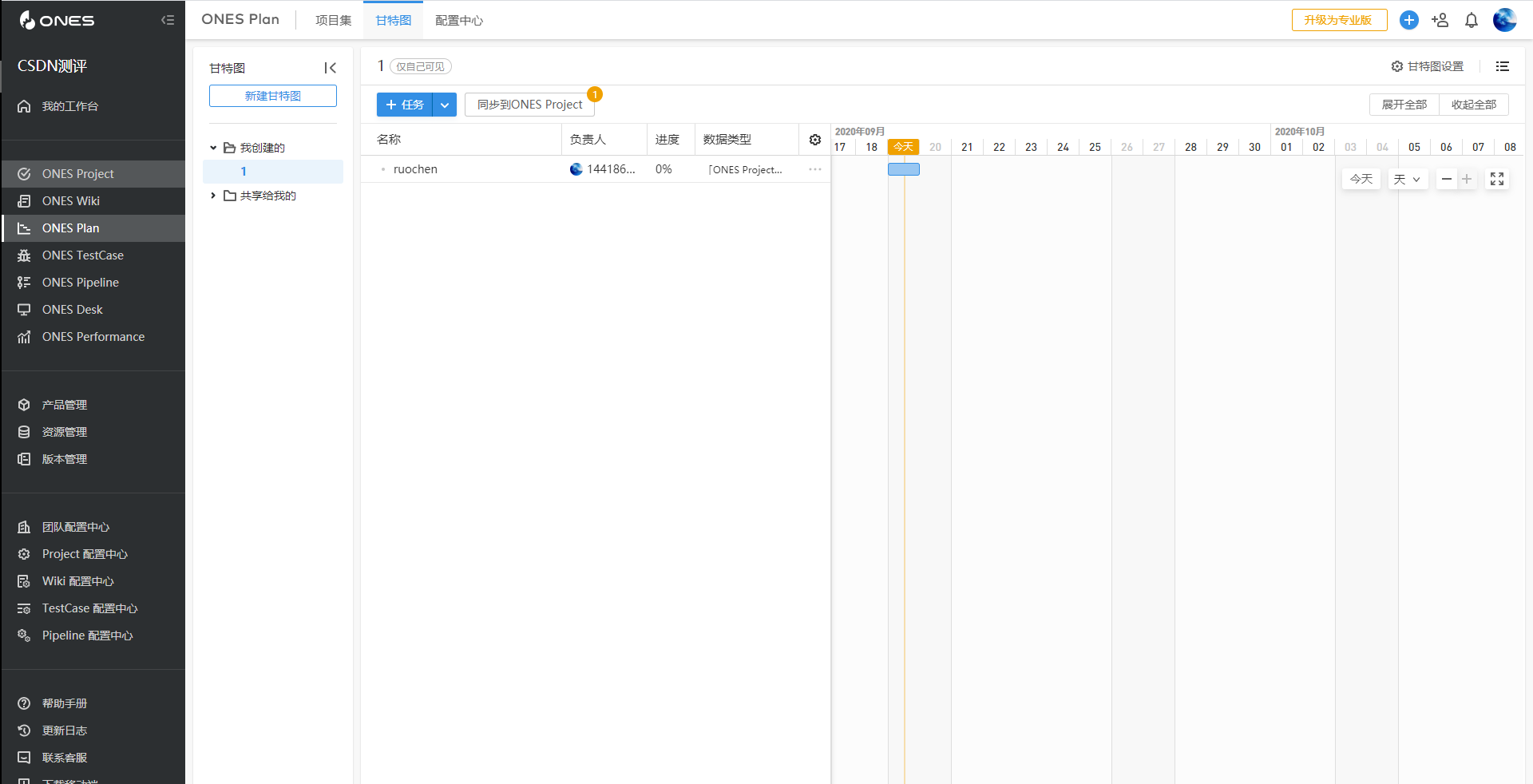Image resolution: width=1533 pixels, height=784 pixels.
Task: Open TestCase 配置中心
Action: point(93,608)
